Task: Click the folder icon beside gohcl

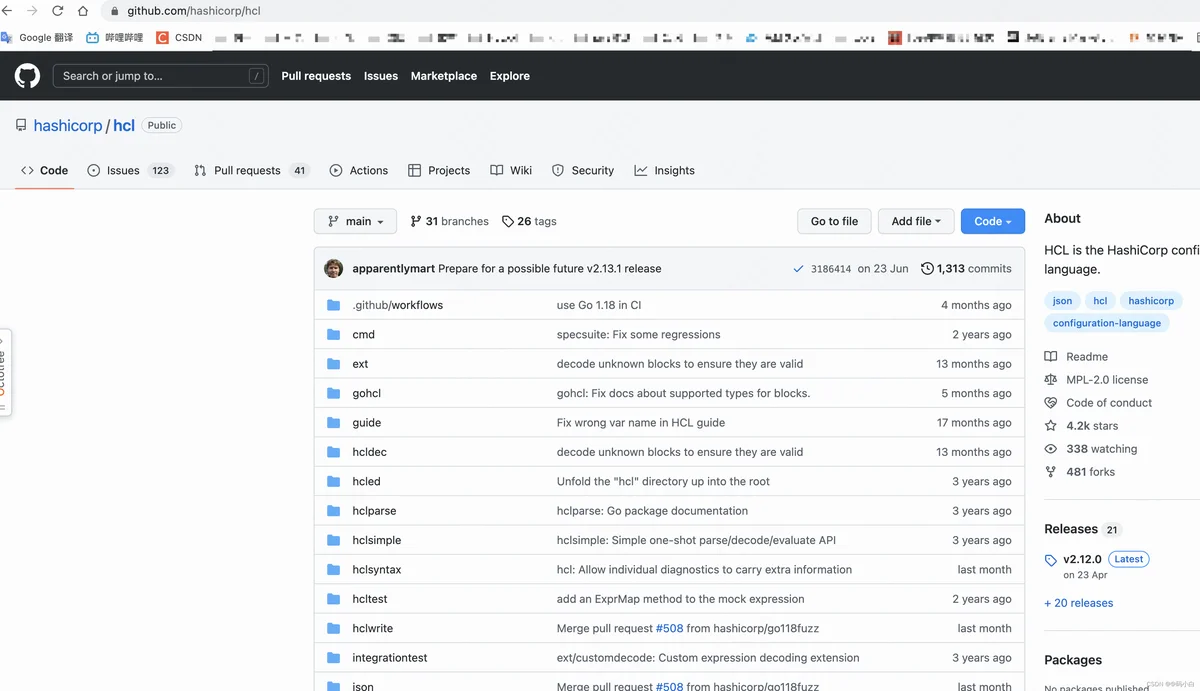Action: tap(334, 393)
